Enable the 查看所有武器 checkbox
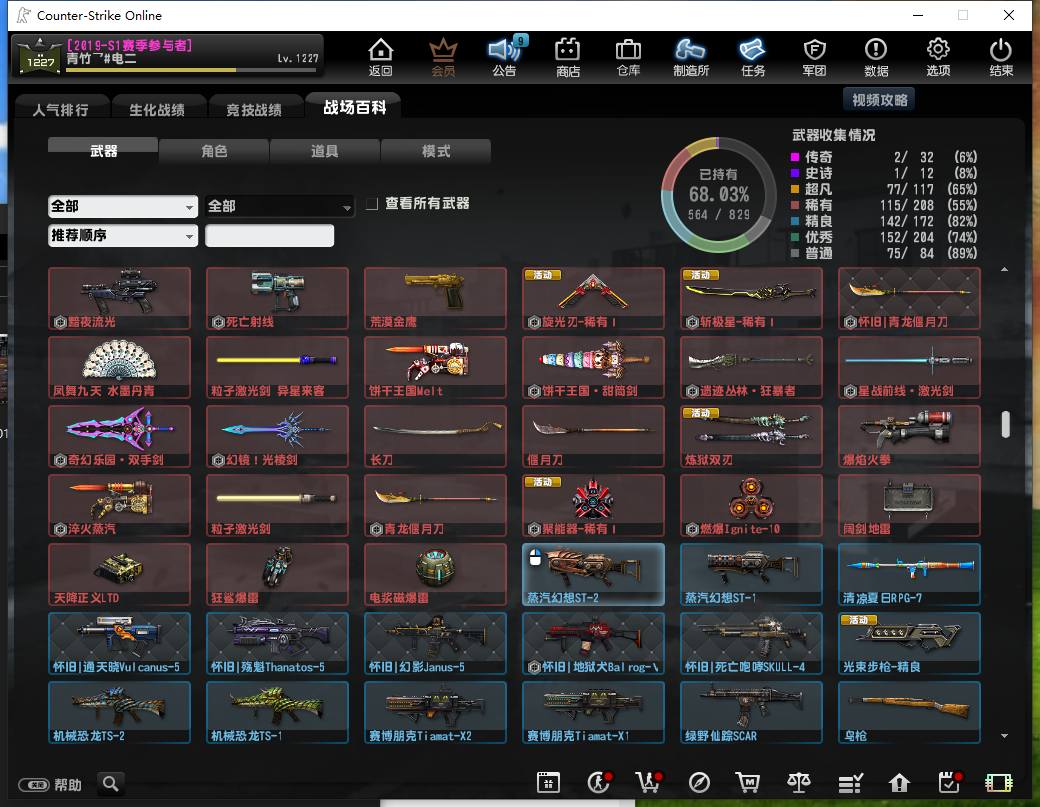Screen dimensions: 1040x807 coord(372,204)
